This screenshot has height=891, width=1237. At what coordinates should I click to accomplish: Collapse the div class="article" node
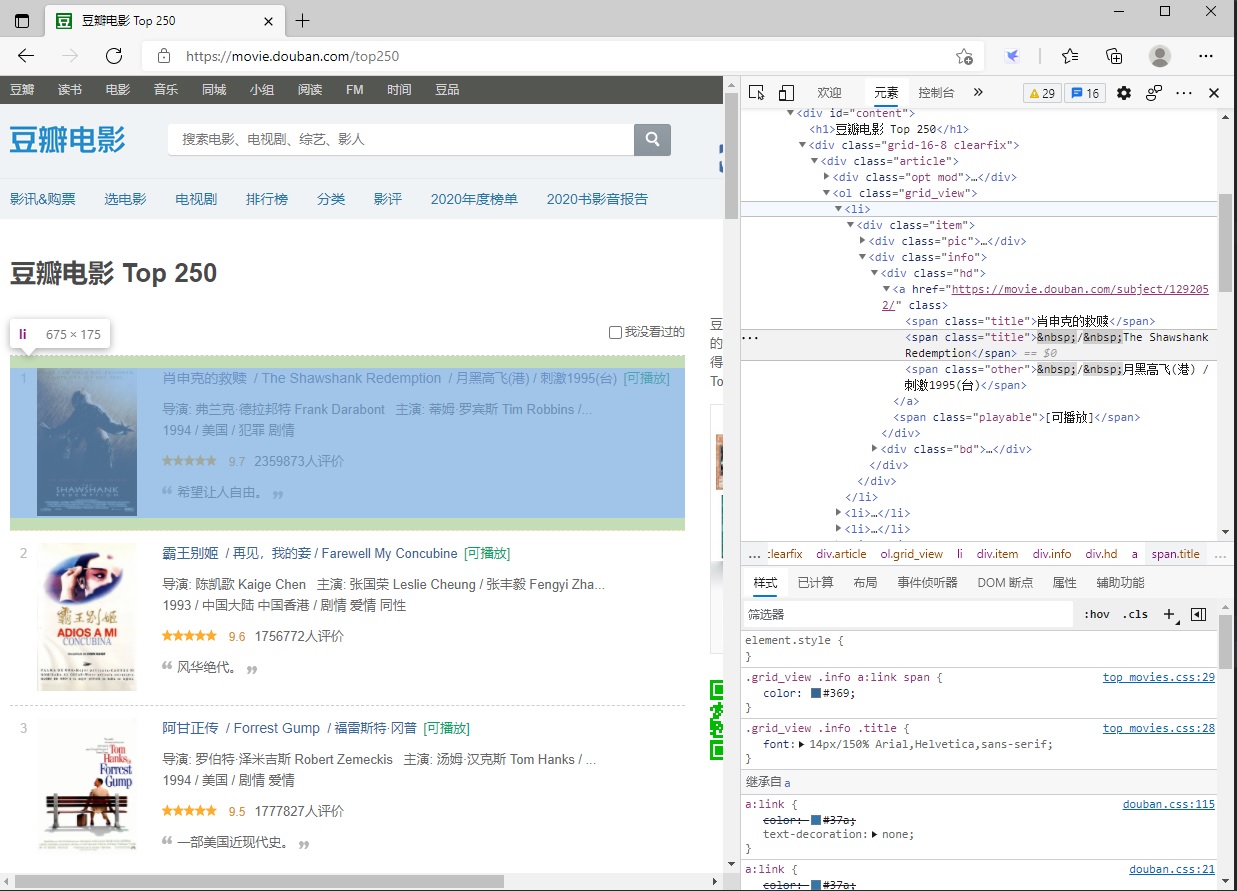point(814,161)
